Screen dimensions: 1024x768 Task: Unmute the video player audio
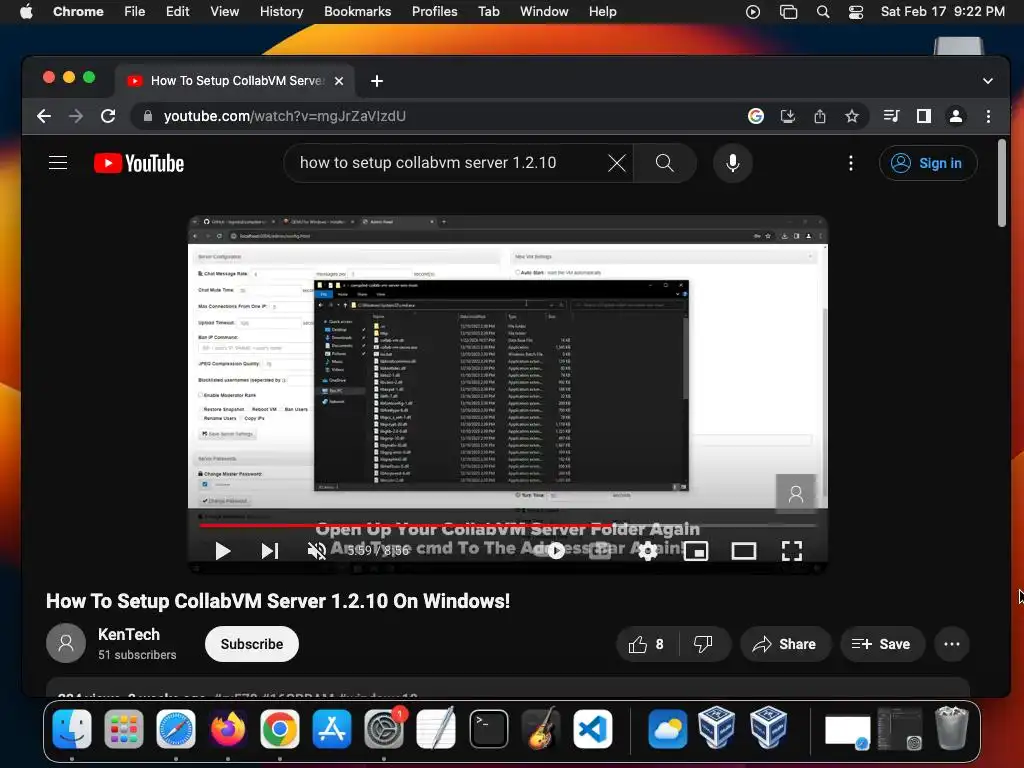(317, 551)
